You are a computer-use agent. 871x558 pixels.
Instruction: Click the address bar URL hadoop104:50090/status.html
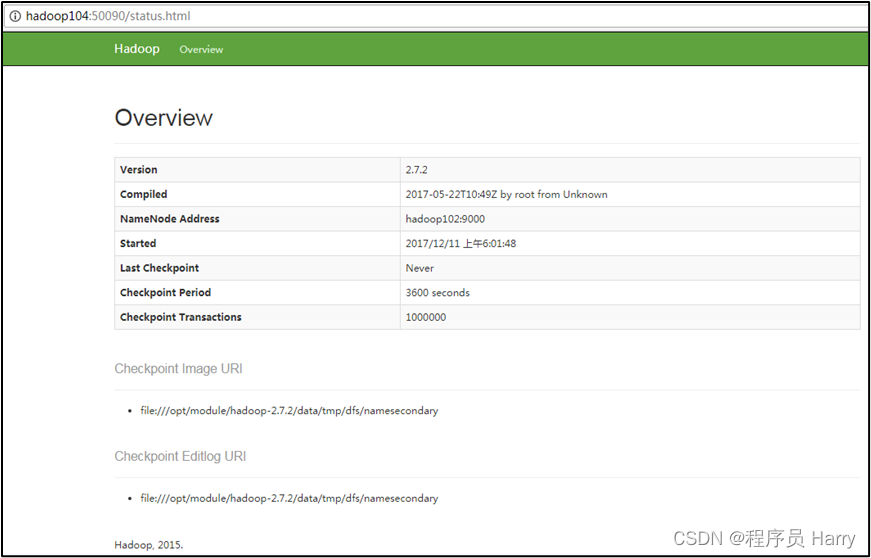[x=108, y=17]
